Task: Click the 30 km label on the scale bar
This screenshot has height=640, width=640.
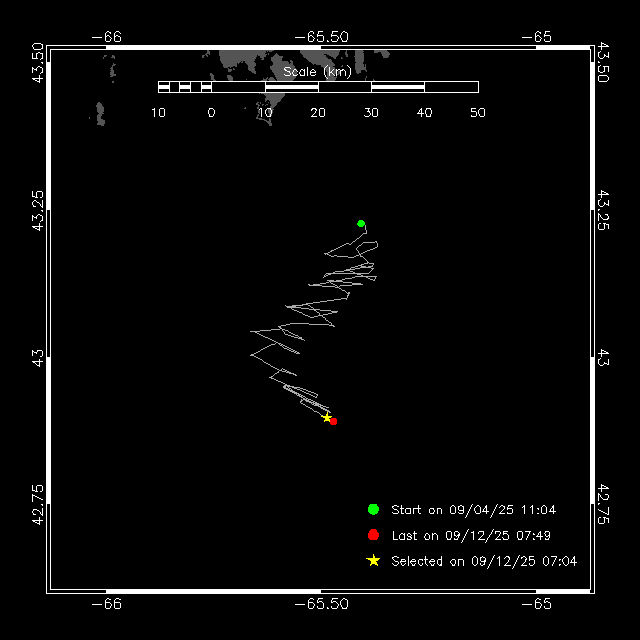Action: [371, 112]
